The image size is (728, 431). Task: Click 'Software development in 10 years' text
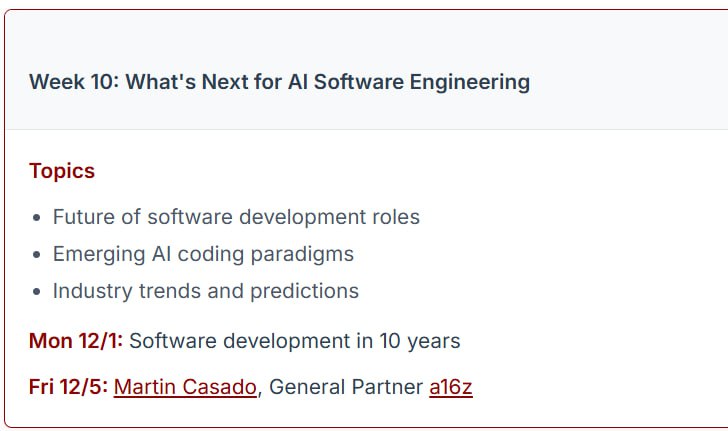(295, 341)
